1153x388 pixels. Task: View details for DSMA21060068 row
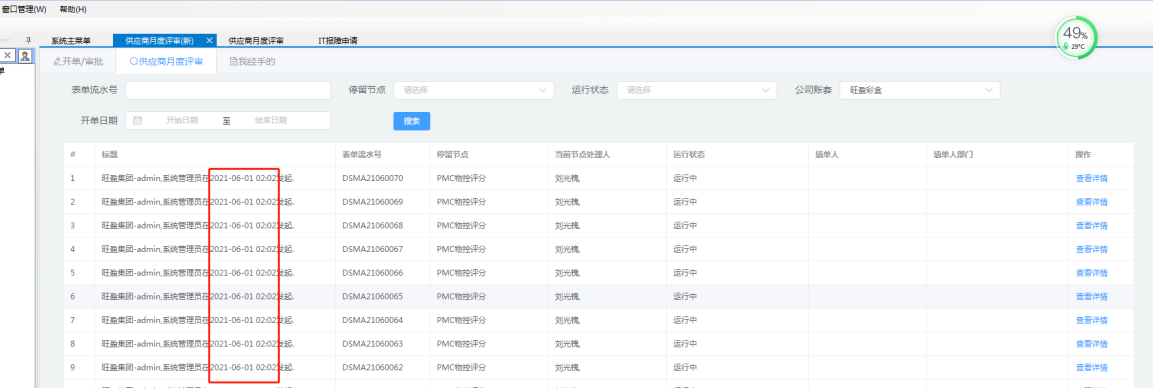[1091, 226]
